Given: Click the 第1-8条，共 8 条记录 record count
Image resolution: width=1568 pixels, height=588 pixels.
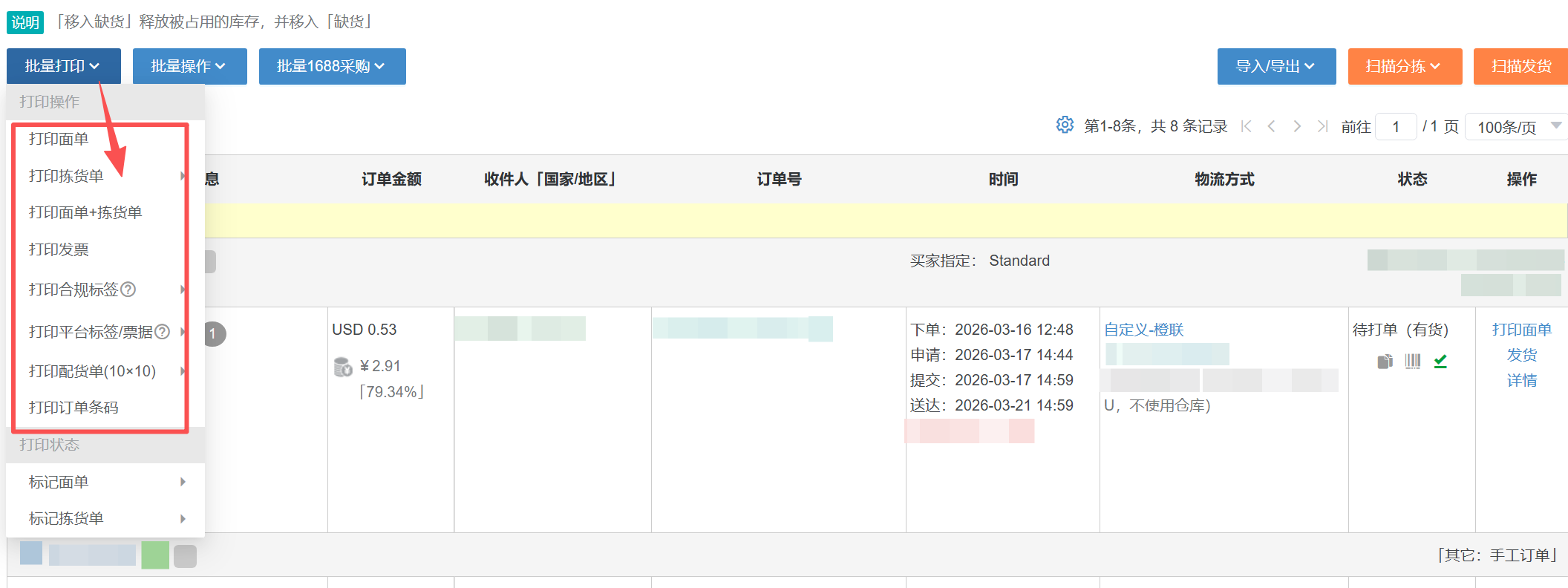Looking at the screenshot, I should point(1156,126).
